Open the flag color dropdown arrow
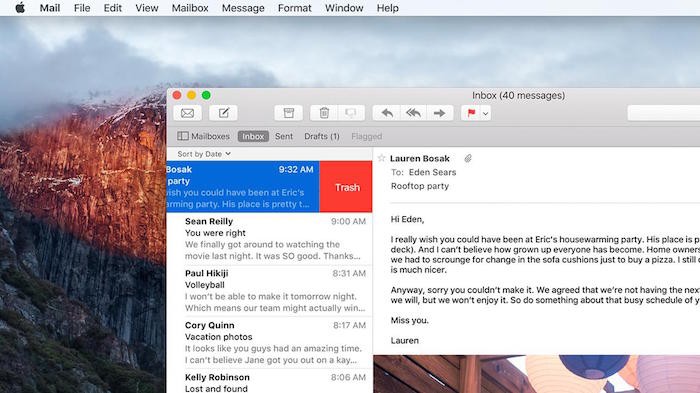This screenshot has height=393, width=700. 486,113
